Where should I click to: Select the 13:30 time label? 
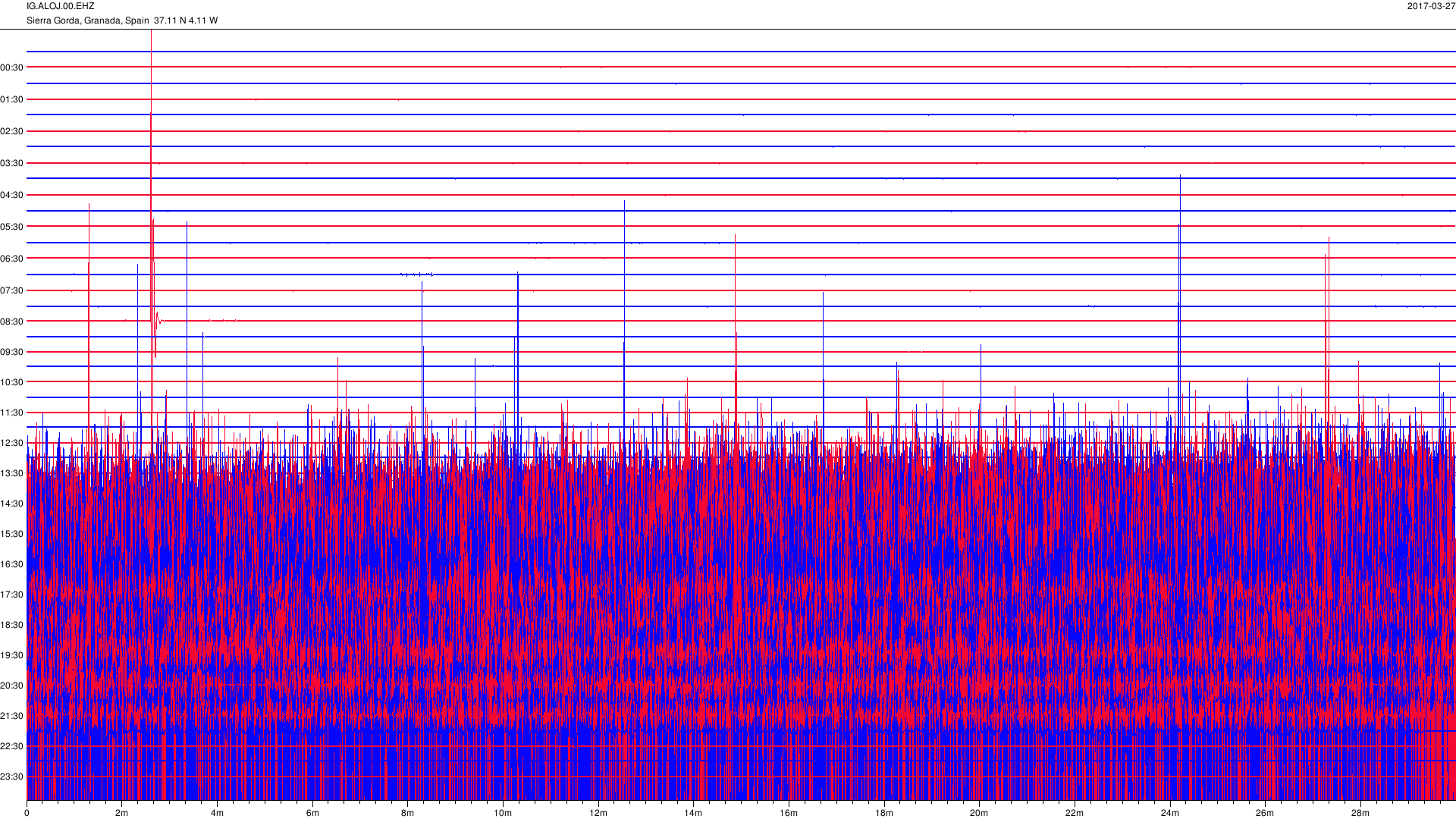pyautogui.click(x=12, y=473)
